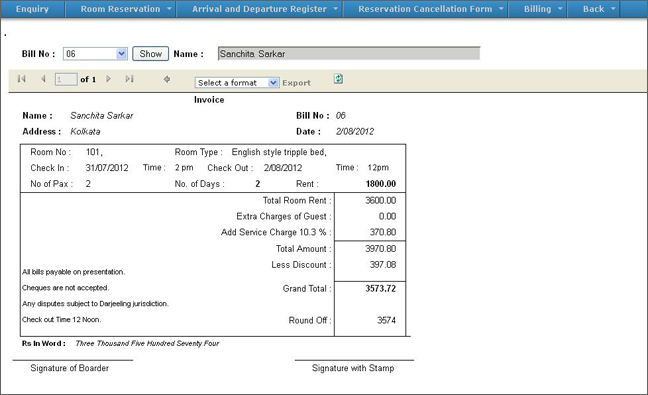Click the Darjeeling jurisdiction disputes note

click(95, 304)
